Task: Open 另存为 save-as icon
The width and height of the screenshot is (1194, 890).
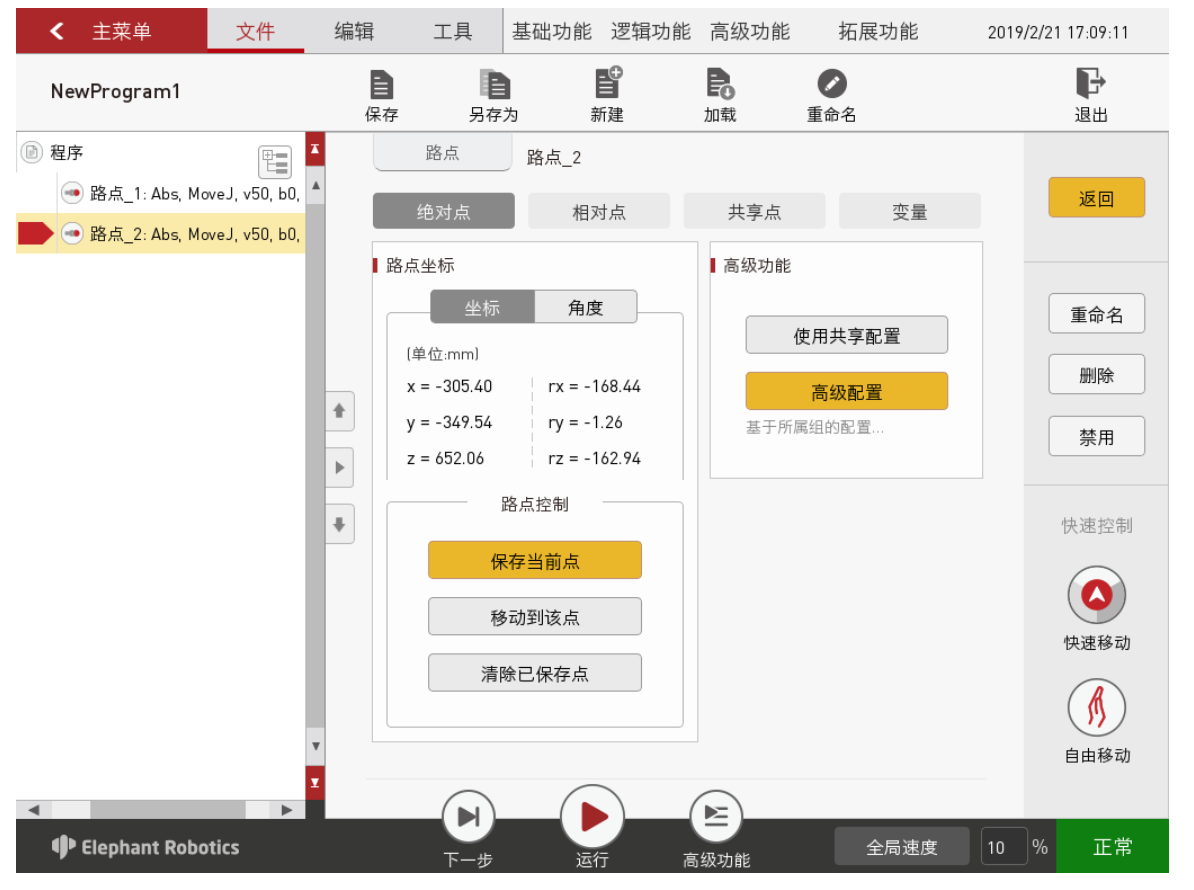Action: pyautogui.click(x=494, y=85)
